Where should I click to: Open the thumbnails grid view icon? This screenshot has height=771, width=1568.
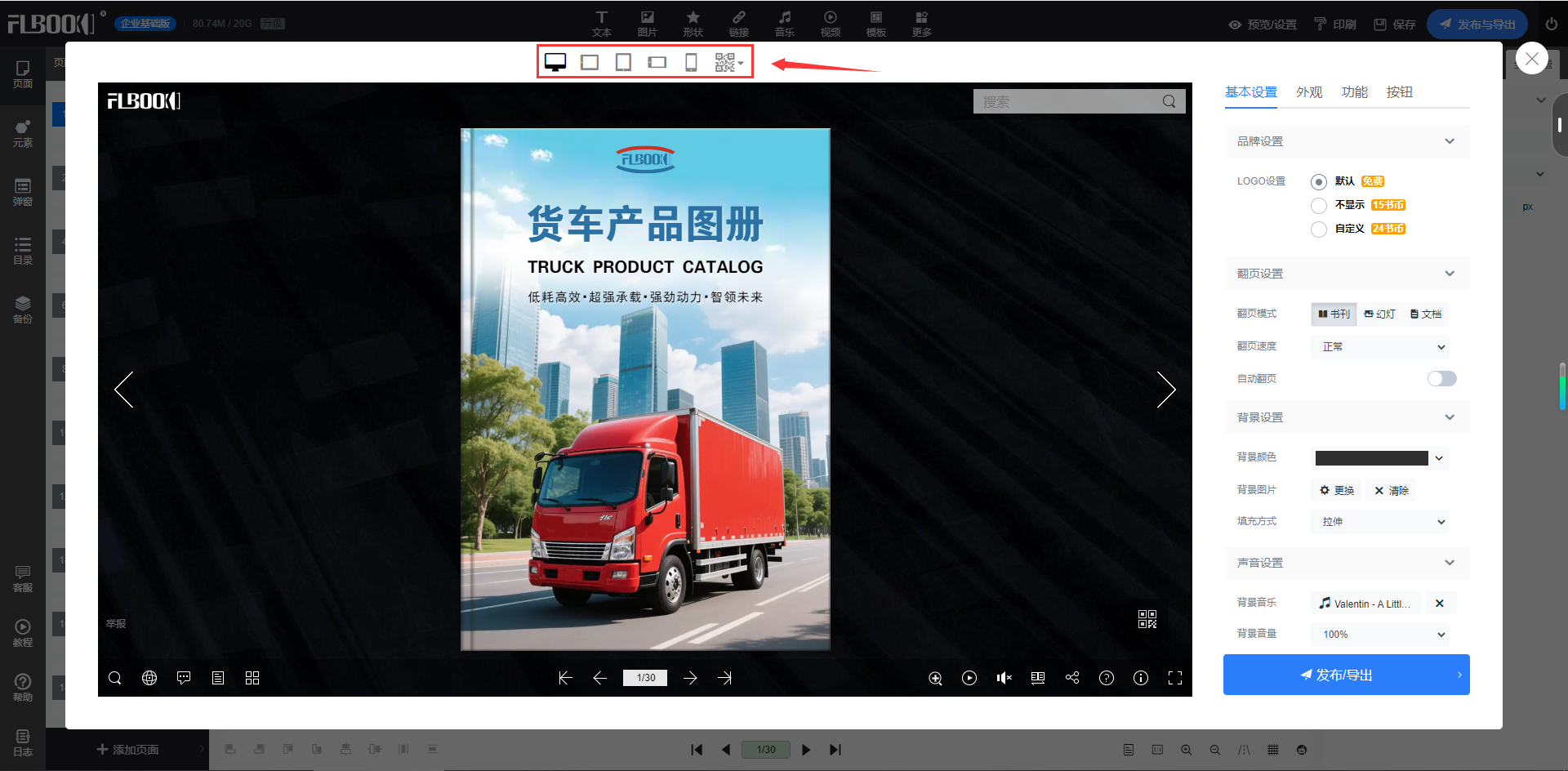pyautogui.click(x=252, y=678)
